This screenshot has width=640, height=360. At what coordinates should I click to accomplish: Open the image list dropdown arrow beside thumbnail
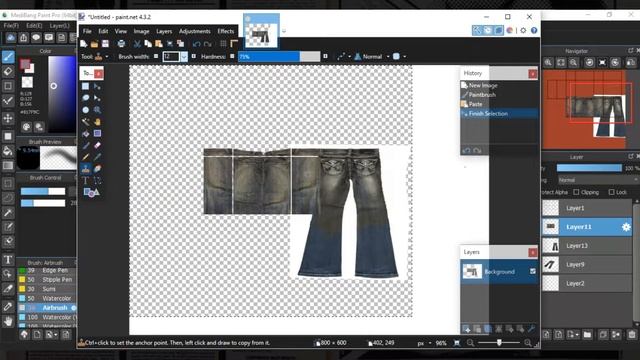(284, 31)
